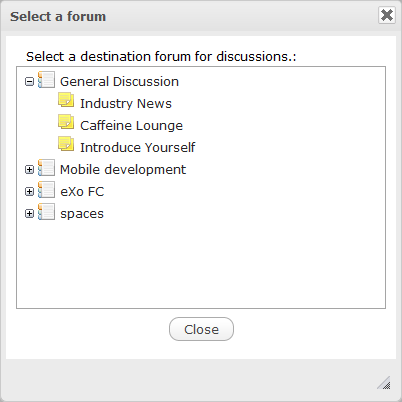Click the Industry News forum icon
The width and height of the screenshot is (402, 402).
point(66,100)
